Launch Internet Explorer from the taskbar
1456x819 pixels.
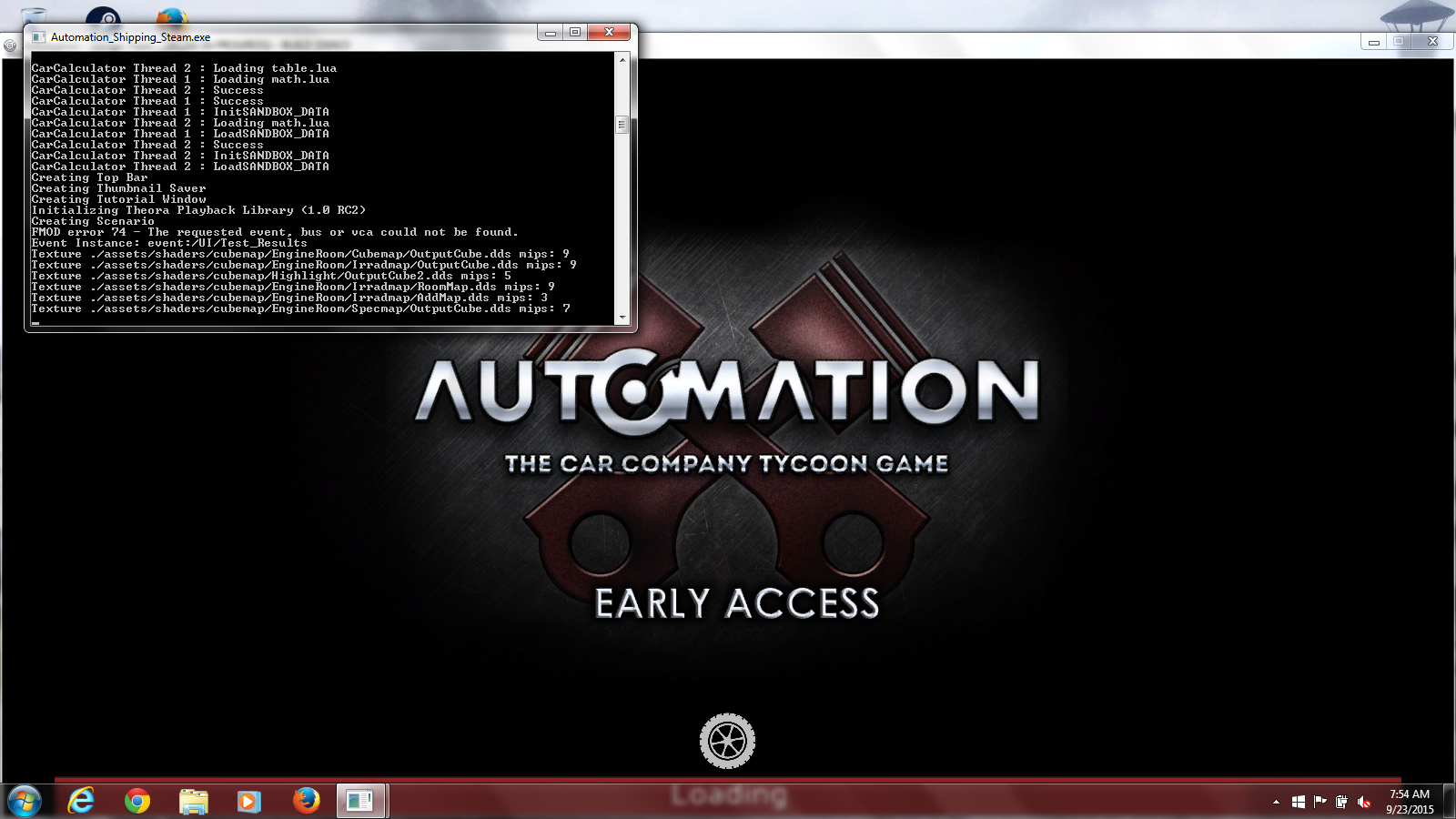pos(82,801)
